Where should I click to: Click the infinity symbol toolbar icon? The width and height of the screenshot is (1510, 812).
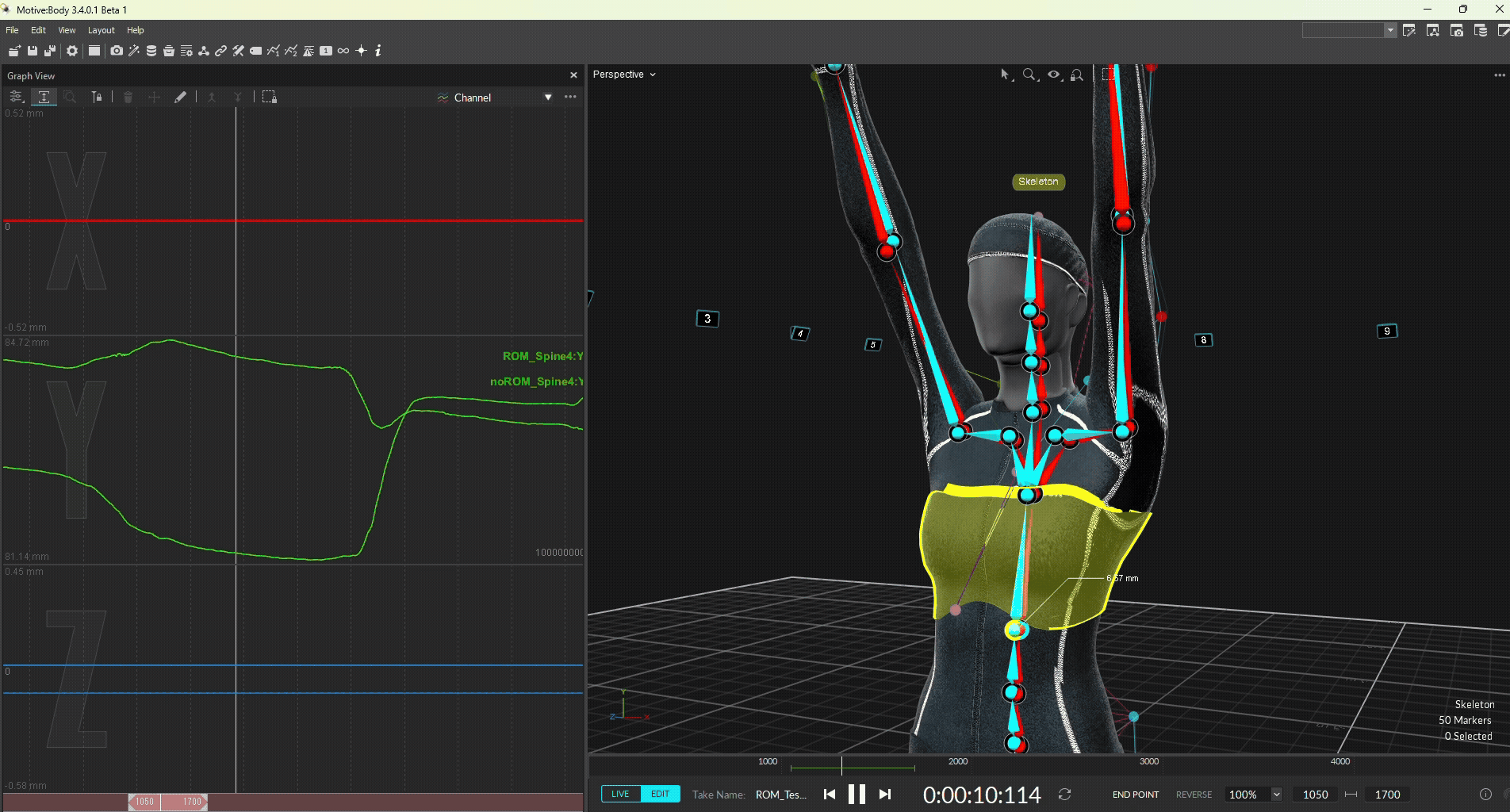(343, 51)
